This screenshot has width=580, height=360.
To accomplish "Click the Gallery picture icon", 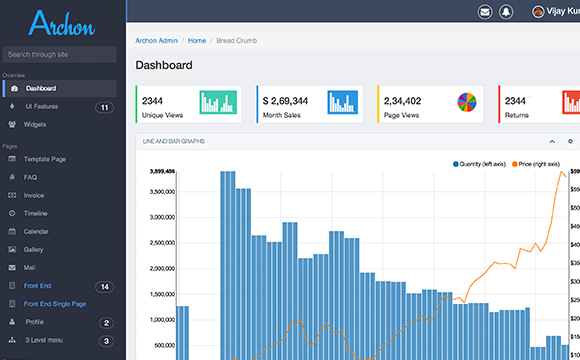I will (12, 249).
